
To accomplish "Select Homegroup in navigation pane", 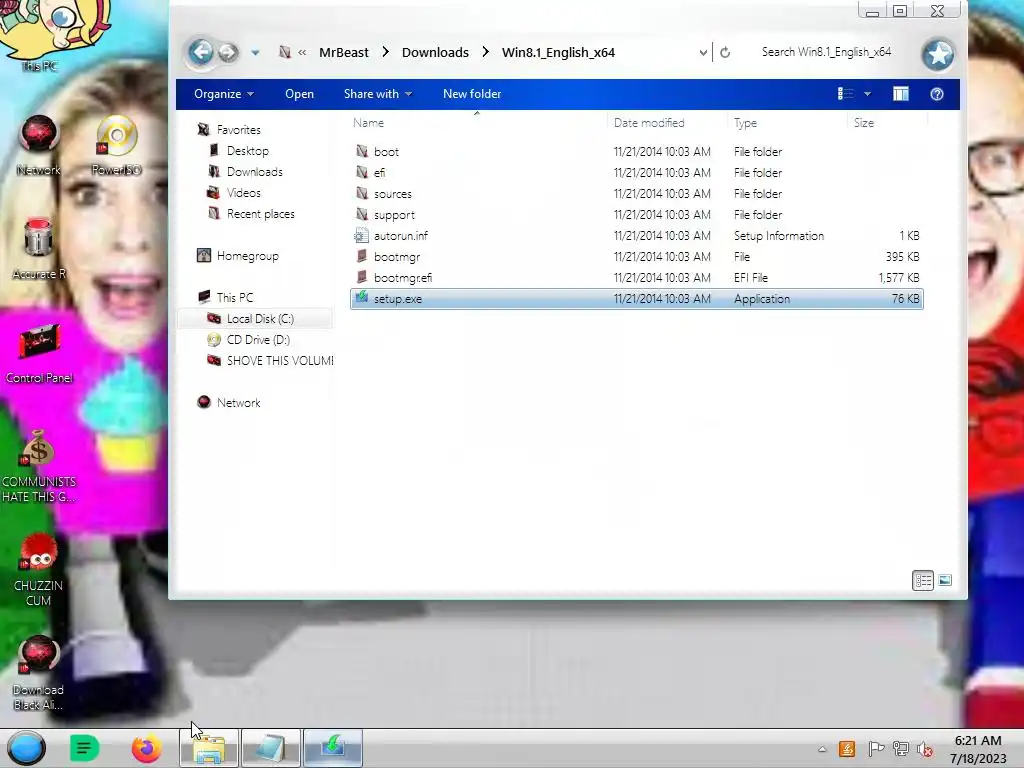I will [248, 255].
